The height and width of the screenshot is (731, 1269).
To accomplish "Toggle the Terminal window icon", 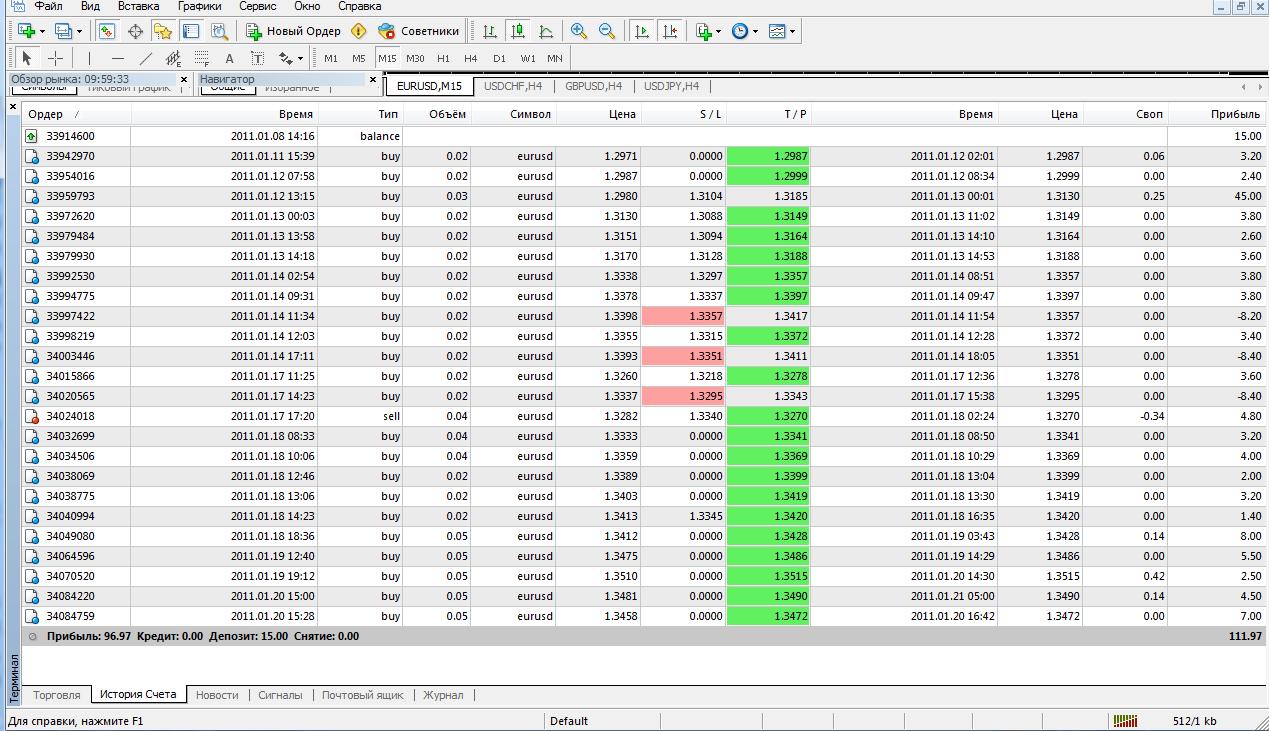I will pyautogui.click(x=190, y=31).
